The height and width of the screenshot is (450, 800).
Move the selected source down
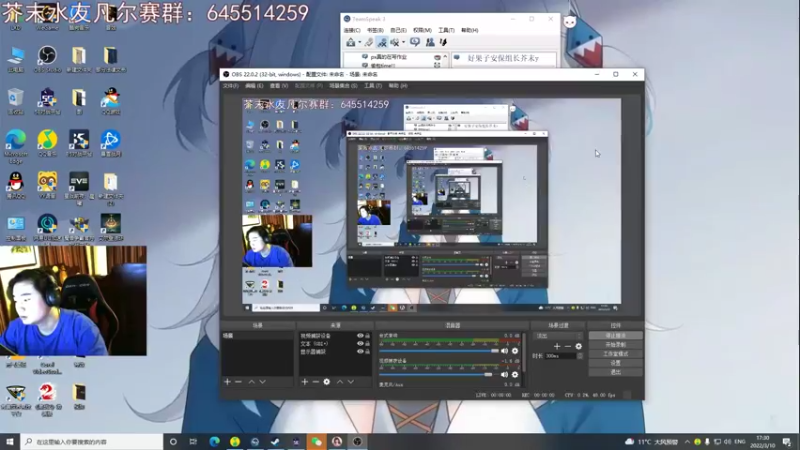coord(351,382)
